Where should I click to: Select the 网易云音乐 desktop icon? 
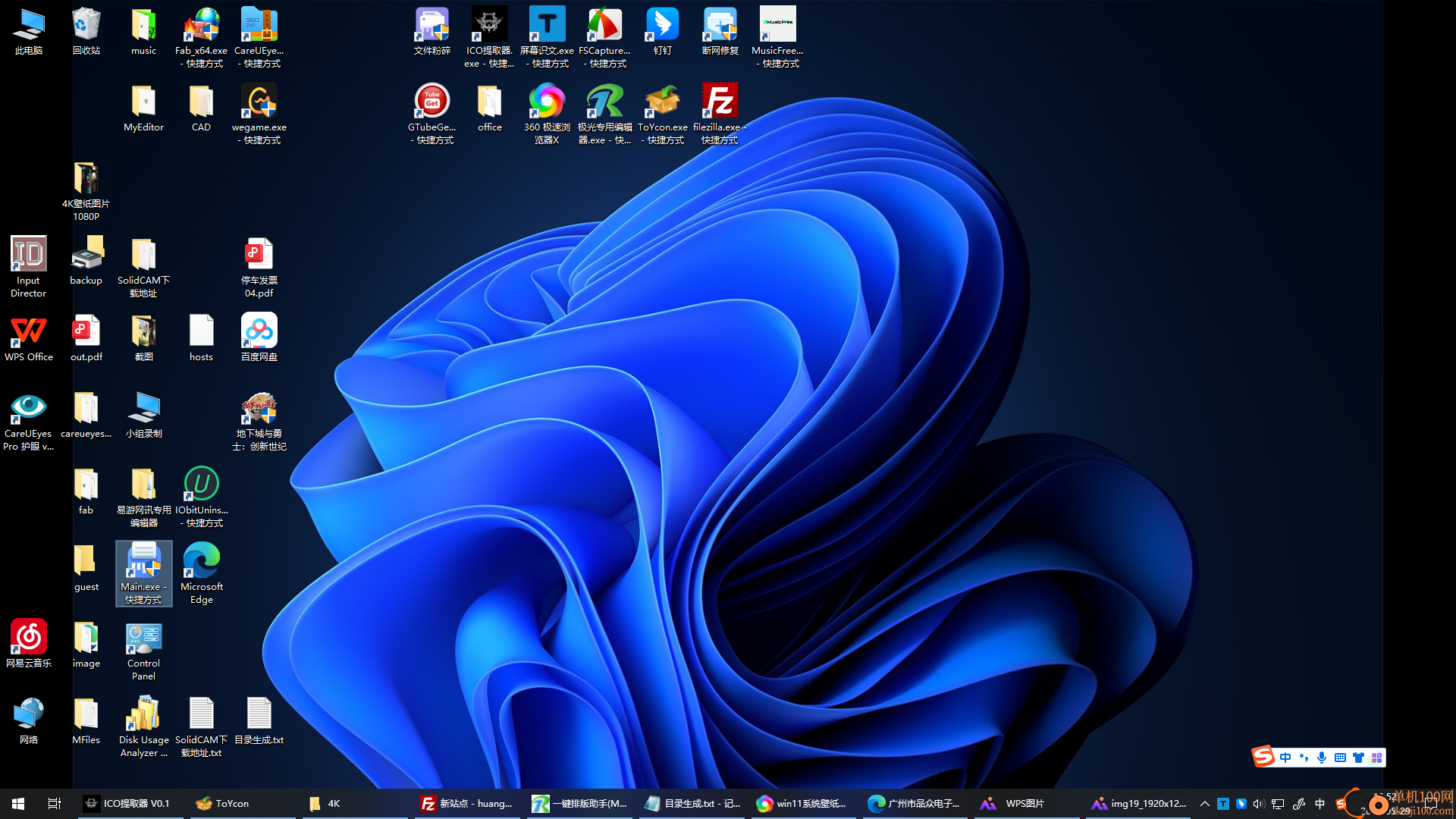(29, 645)
